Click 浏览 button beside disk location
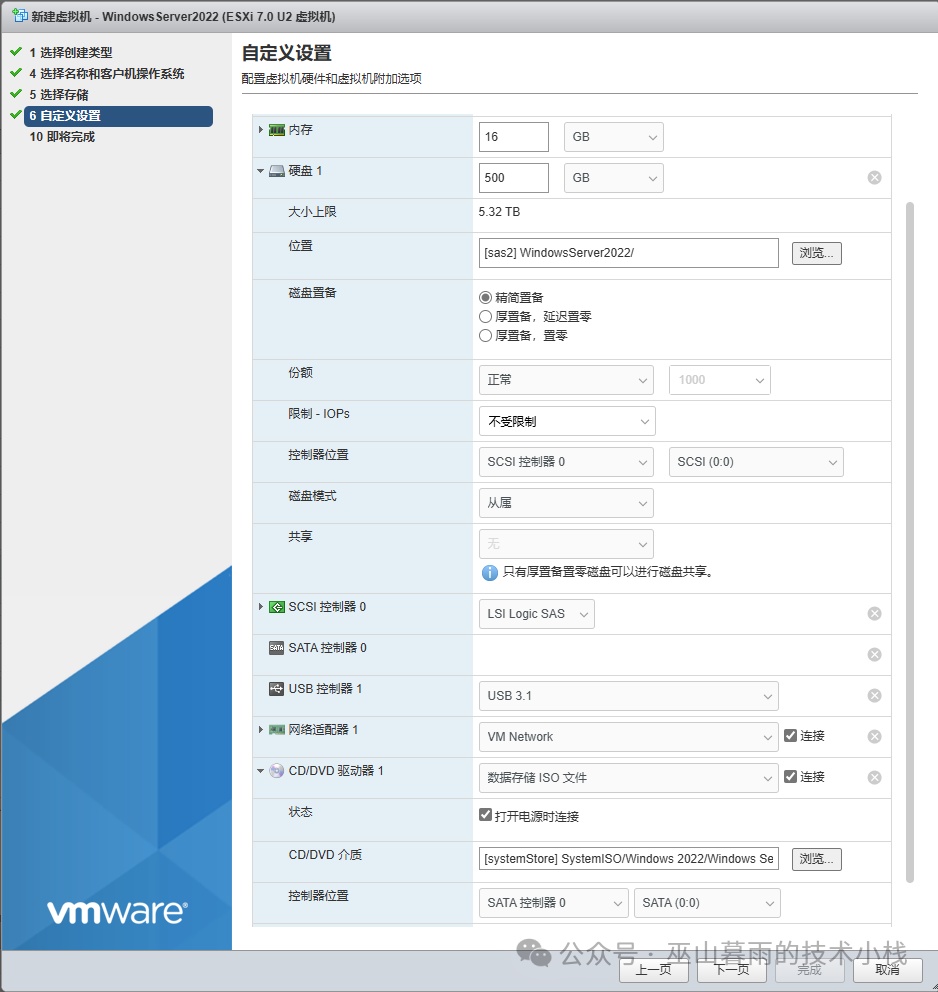This screenshot has width=938, height=992. pos(816,253)
